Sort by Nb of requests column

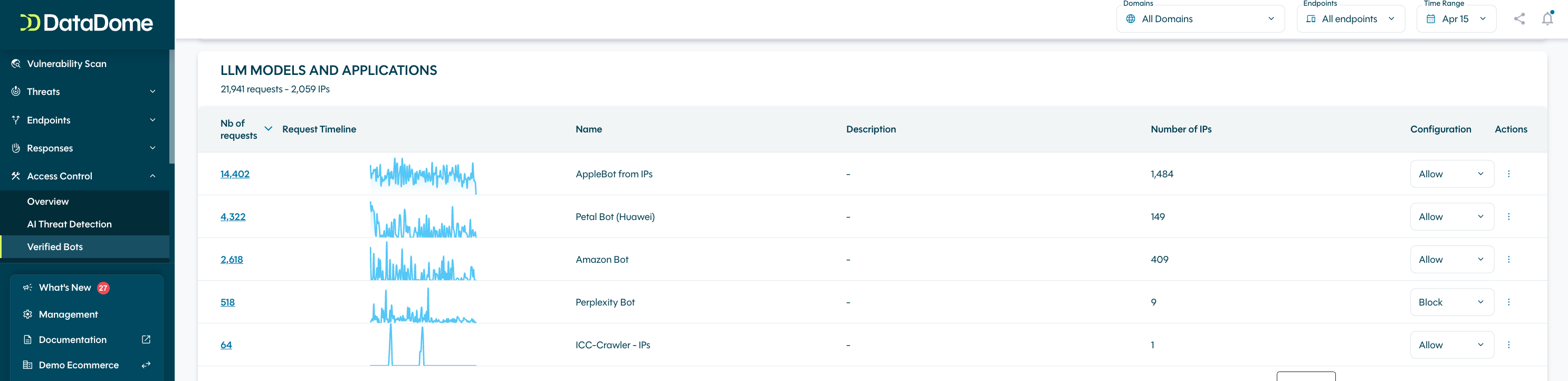pyautogui.click(x=246, y=129)
